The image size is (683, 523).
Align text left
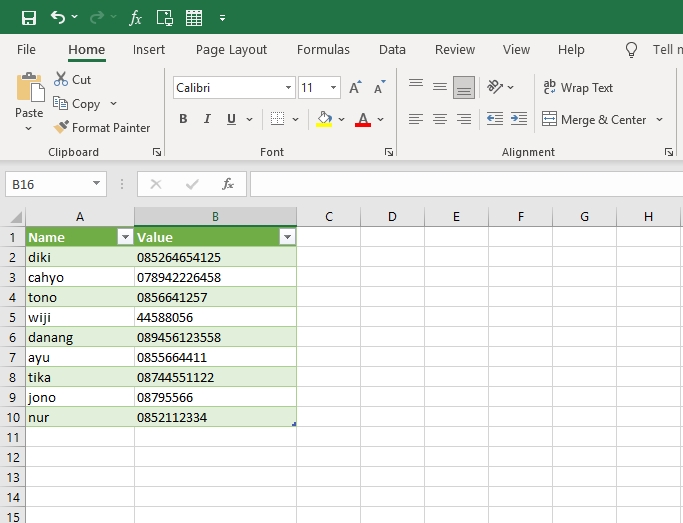(416, 119)
